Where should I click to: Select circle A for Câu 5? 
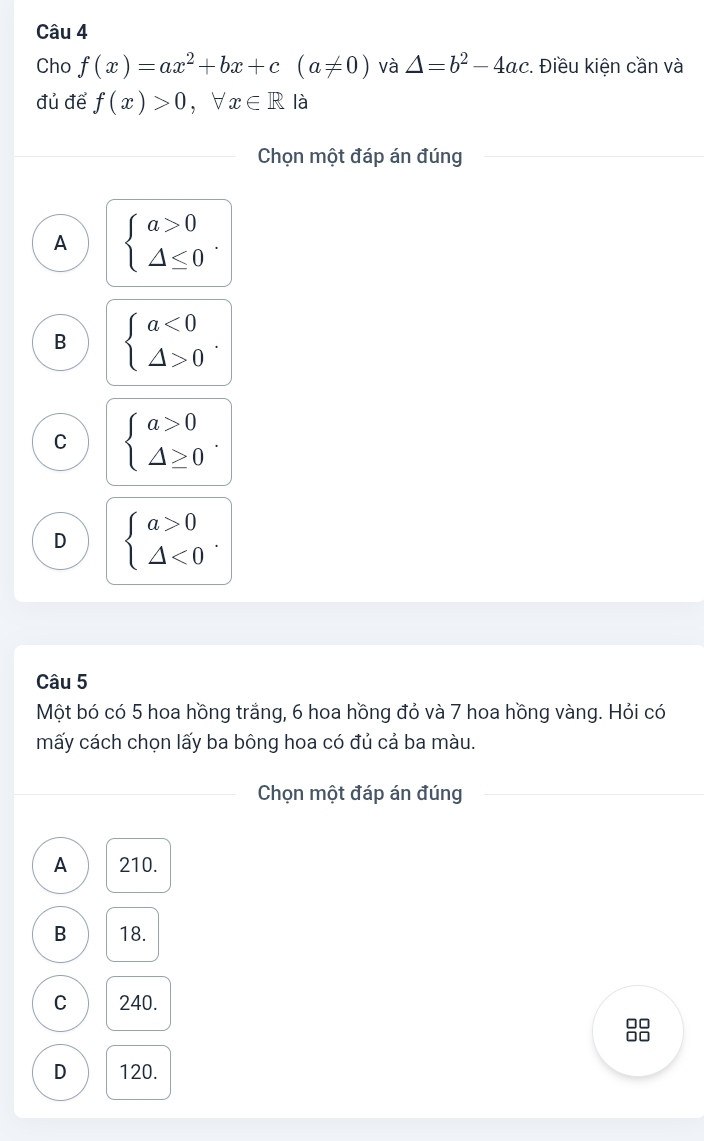pos(61,865)
